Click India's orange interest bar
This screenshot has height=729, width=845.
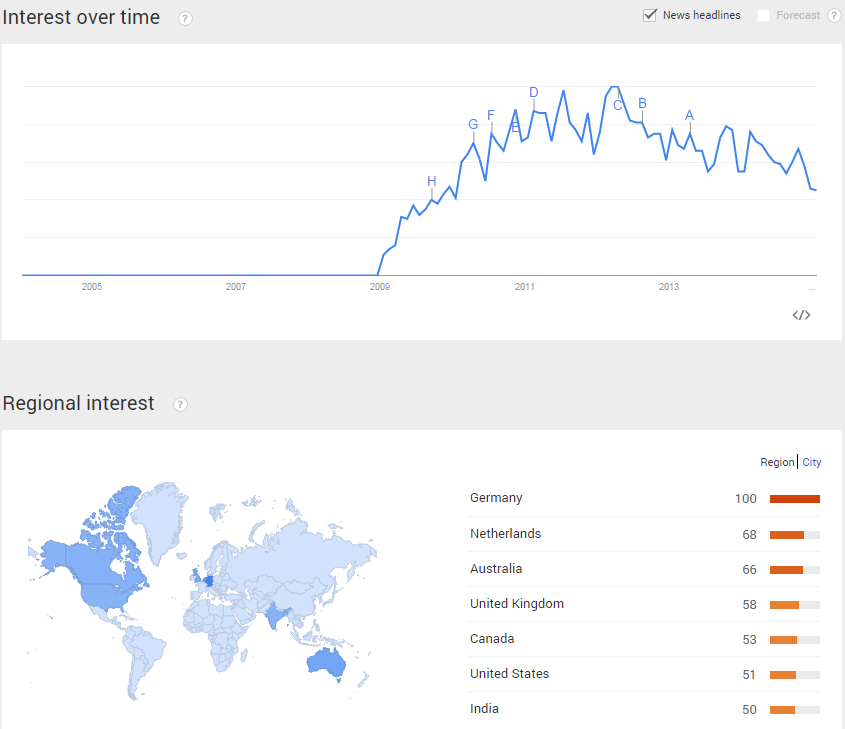click(782, 710)
